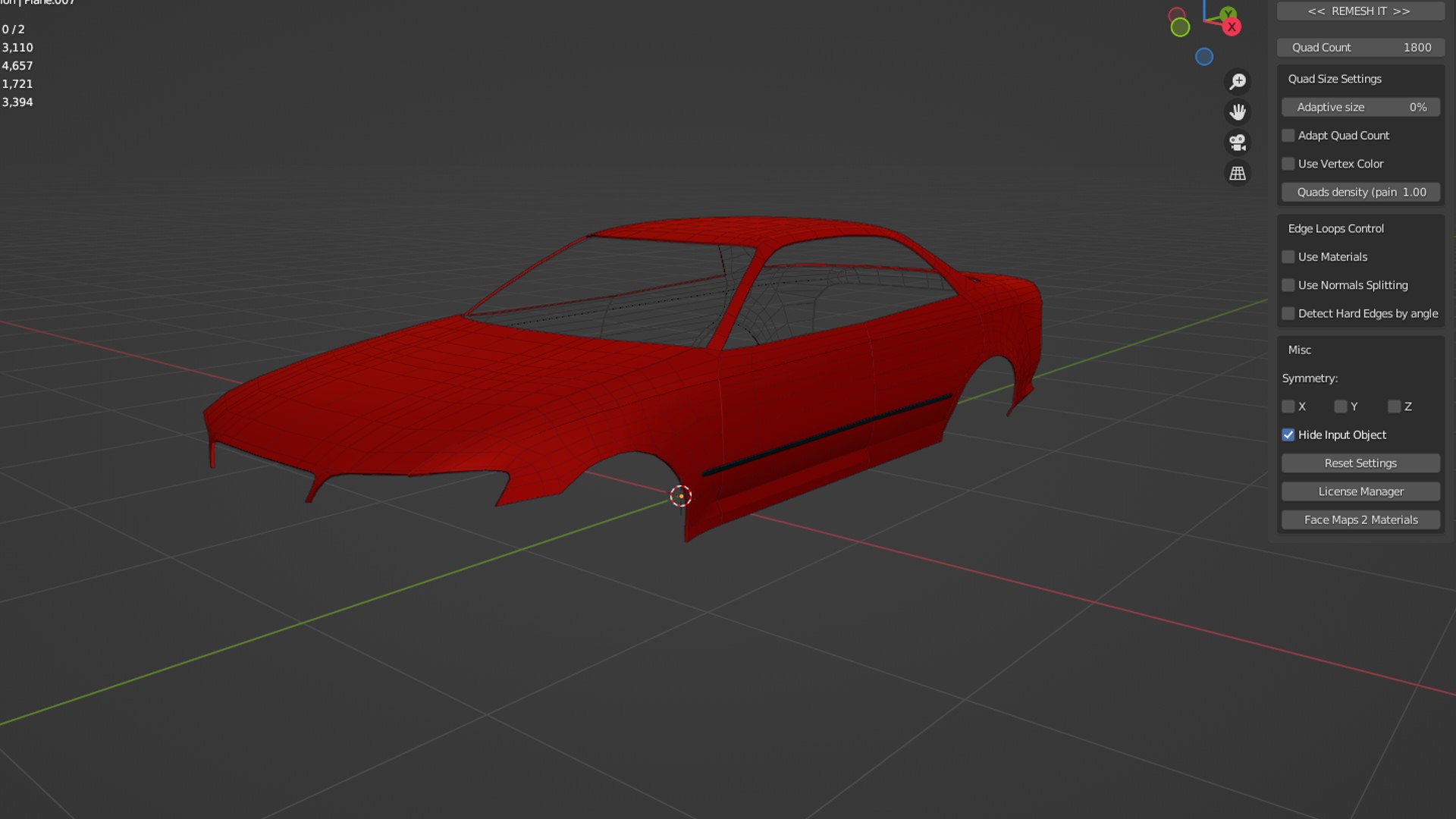Screen dimensions: 1456x819
Task: Switch perspective/orthographic with the grid icon
Action: [x=1238, y=174]
